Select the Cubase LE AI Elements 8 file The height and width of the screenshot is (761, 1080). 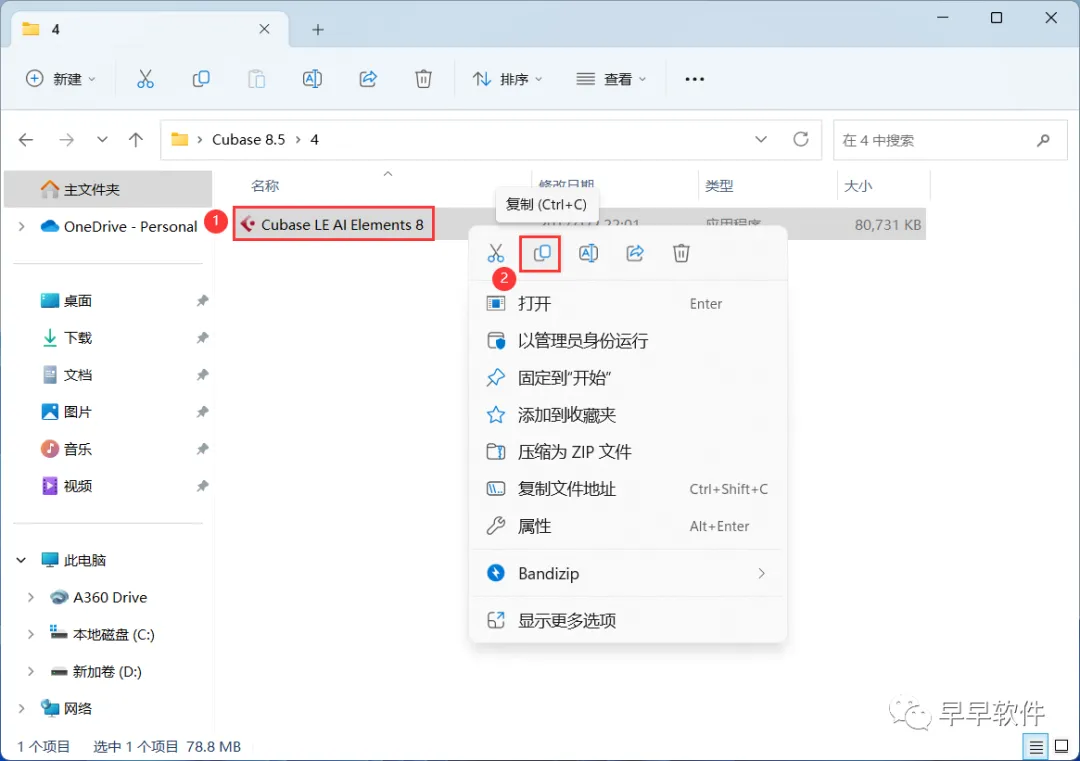pos(333,225)
